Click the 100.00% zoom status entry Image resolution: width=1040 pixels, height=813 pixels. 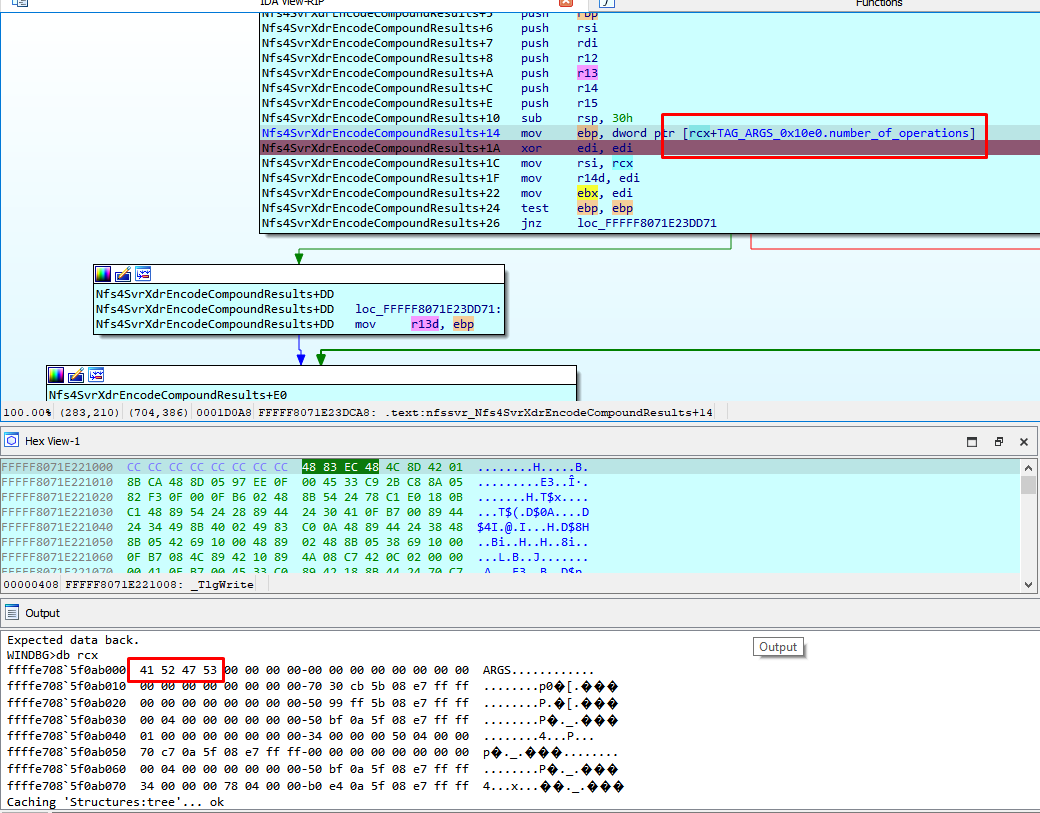(27, 412)
